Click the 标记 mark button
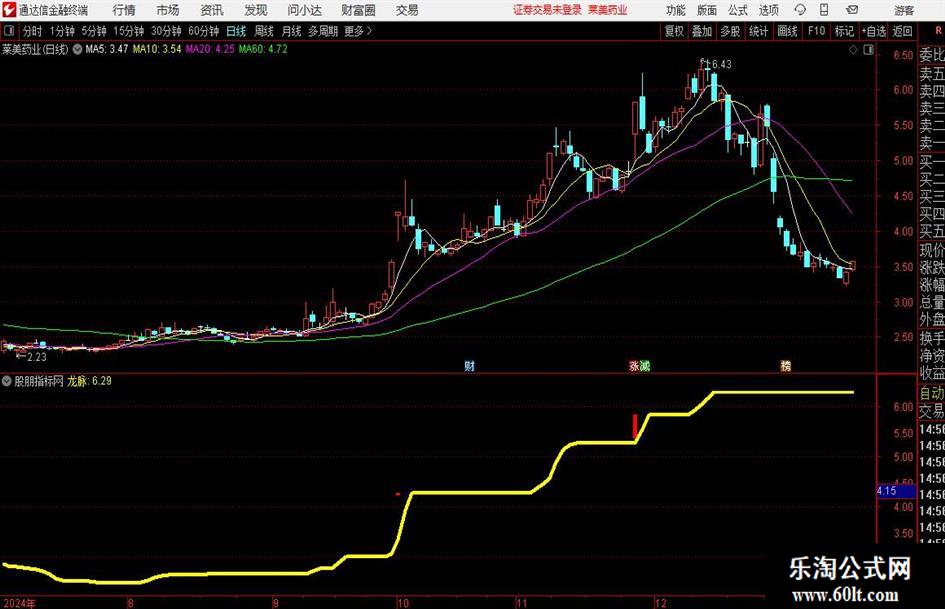945x609 pixels. coord(844,31)
